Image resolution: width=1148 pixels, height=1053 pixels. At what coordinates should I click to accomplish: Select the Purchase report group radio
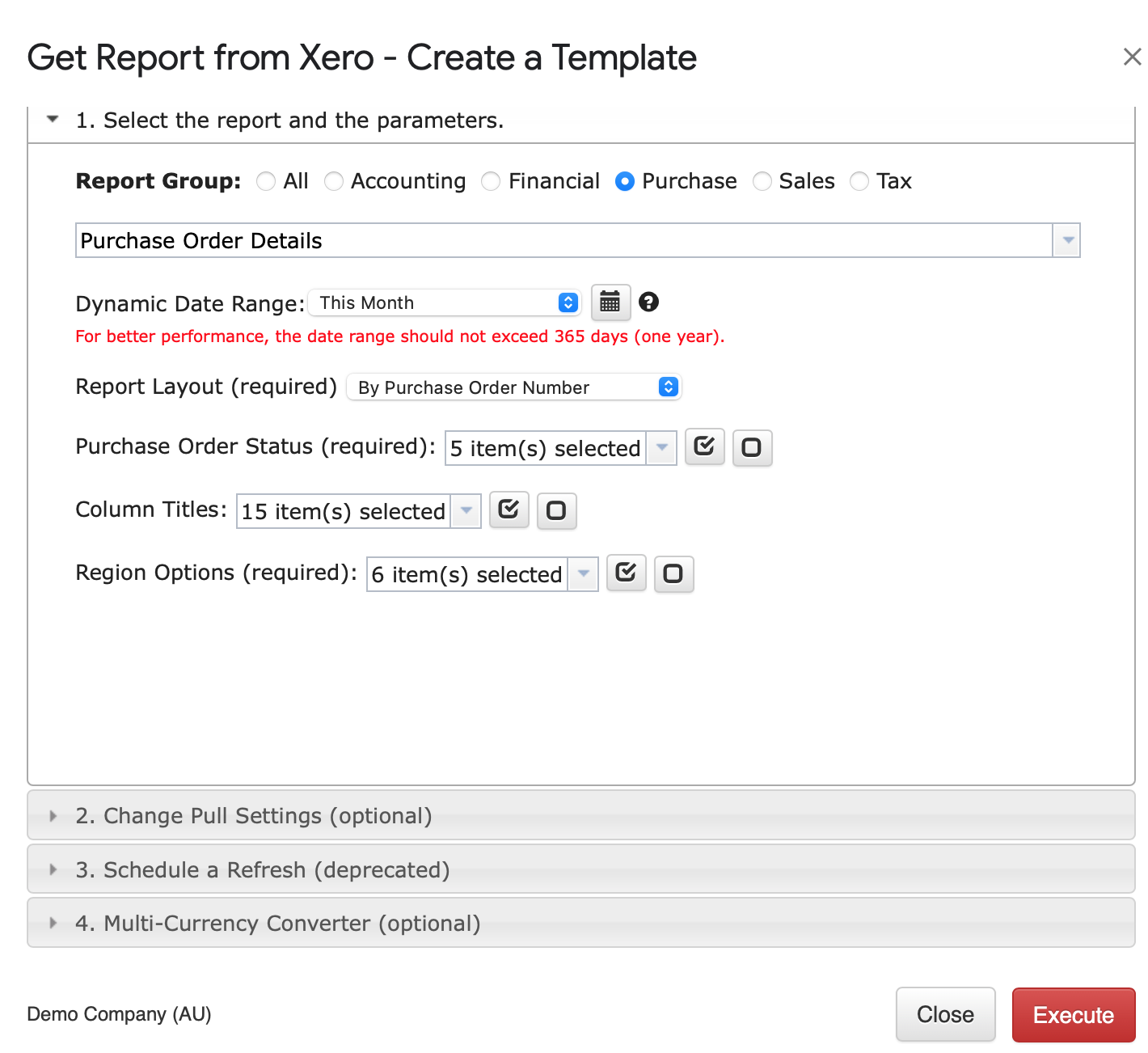624,181
